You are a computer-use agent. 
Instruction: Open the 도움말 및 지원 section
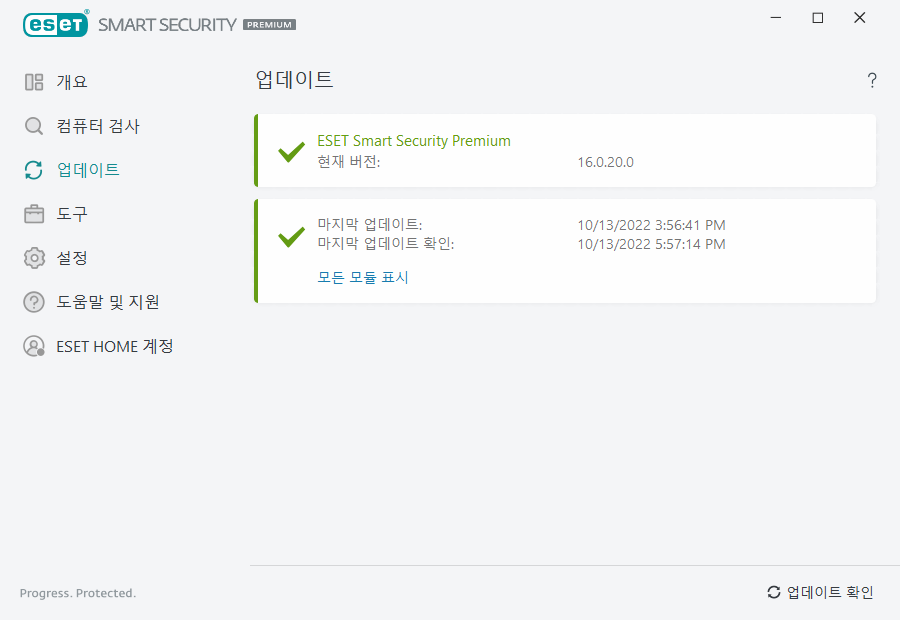click(105, 302)
